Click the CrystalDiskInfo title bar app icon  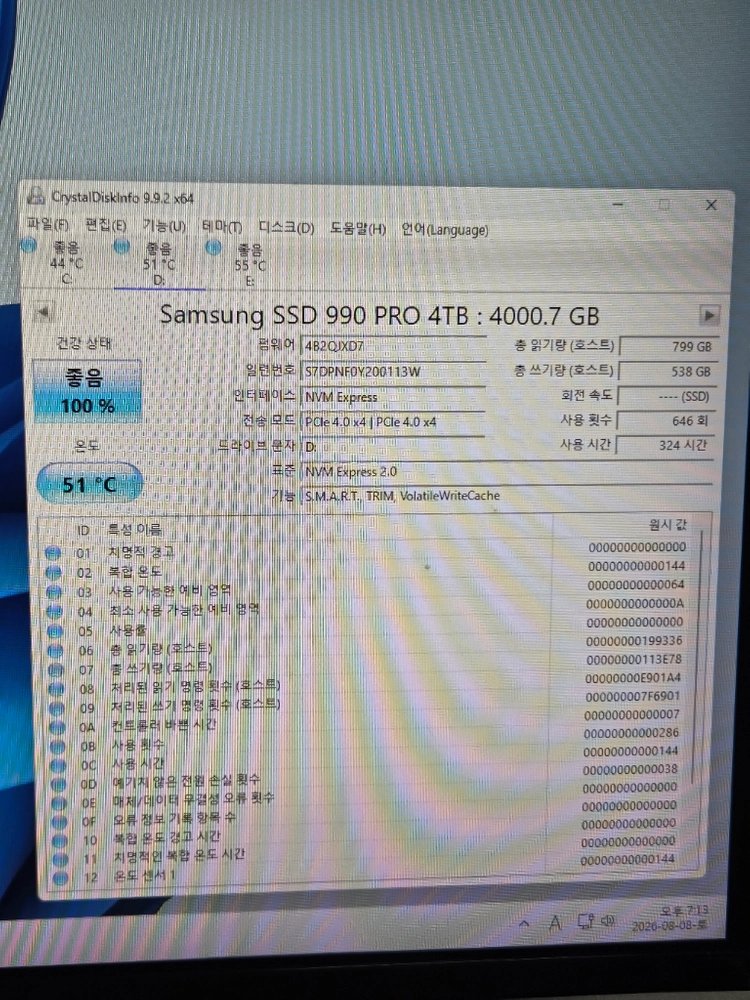(x=35, y=195)
